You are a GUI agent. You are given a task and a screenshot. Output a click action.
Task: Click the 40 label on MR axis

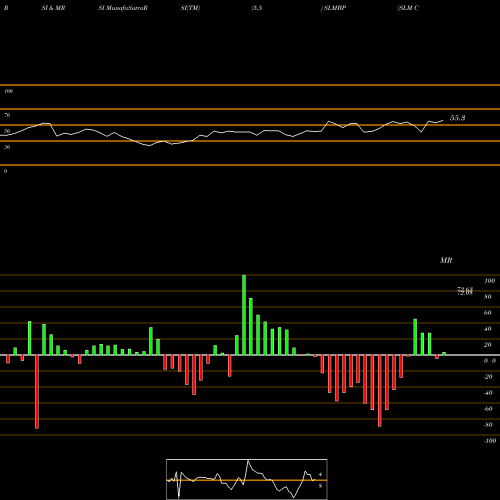coord(488,329)
